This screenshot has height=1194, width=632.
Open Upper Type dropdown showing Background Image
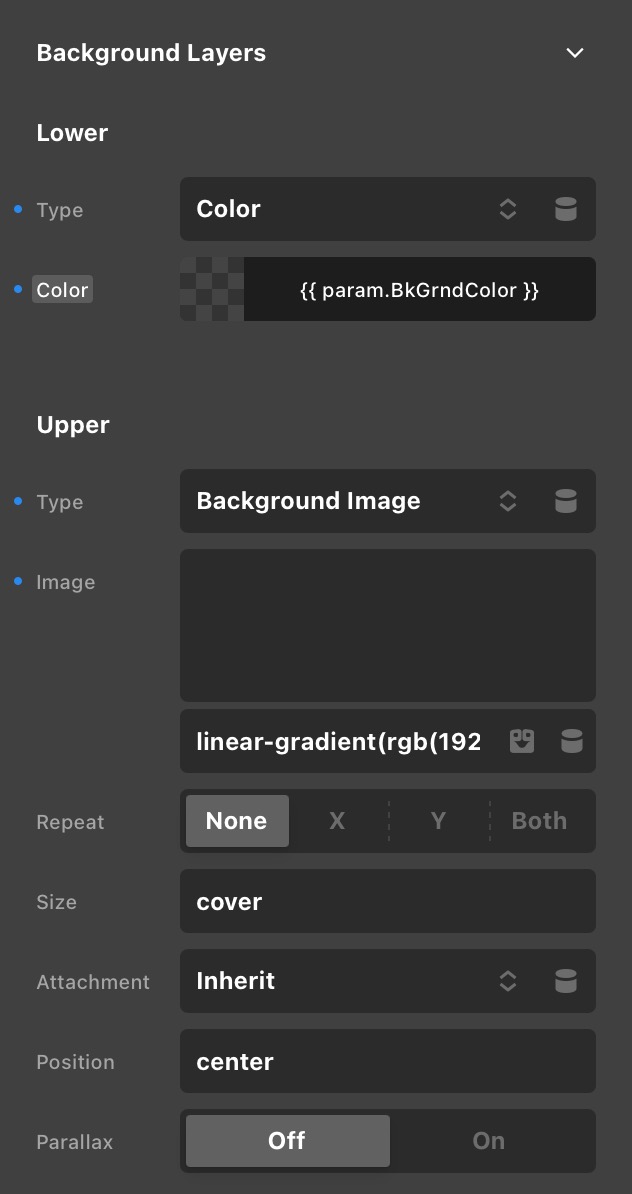pyautogui.click(x=388, y=501)
